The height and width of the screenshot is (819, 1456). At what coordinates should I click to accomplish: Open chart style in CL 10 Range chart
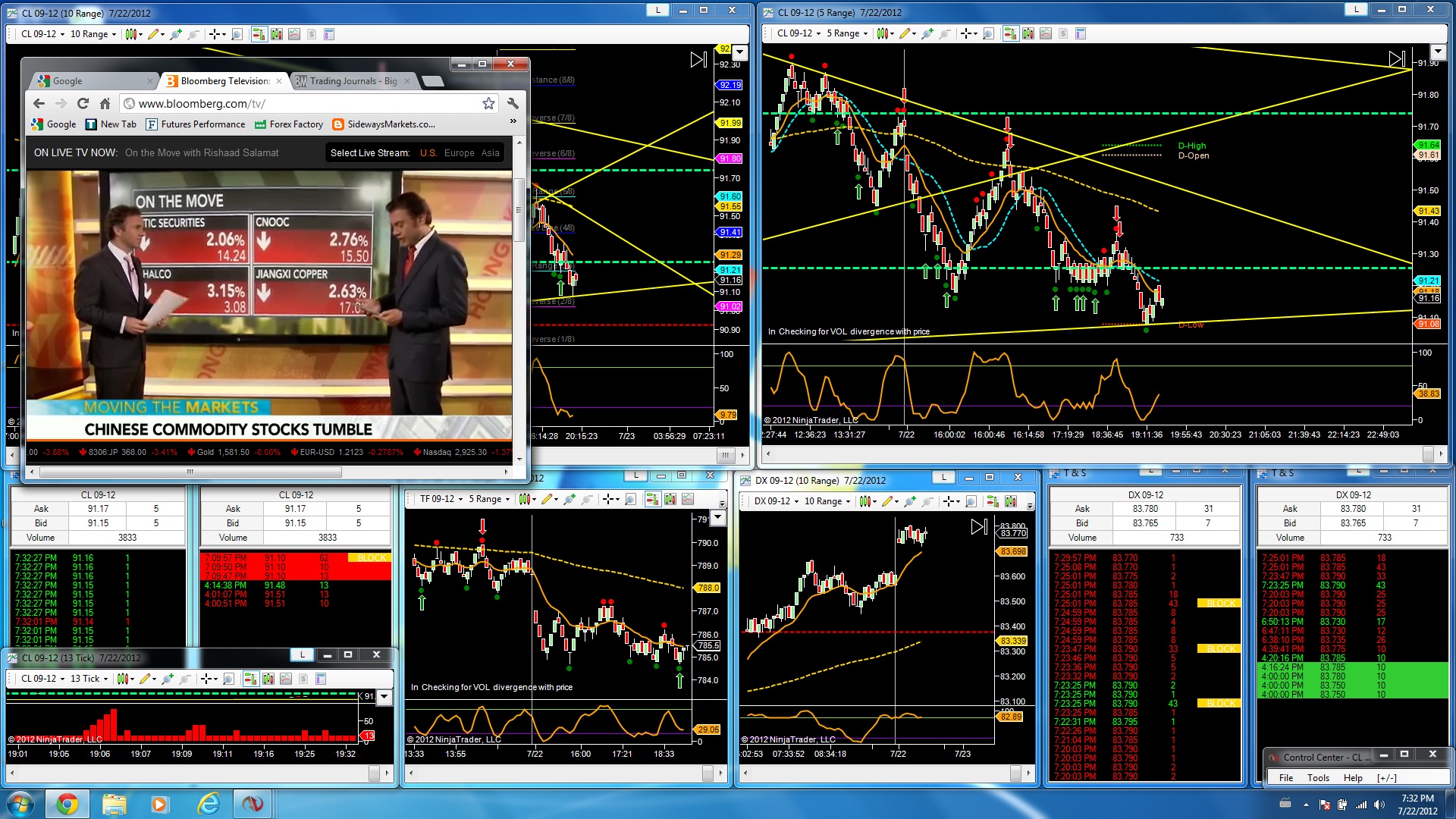(130, 34)
